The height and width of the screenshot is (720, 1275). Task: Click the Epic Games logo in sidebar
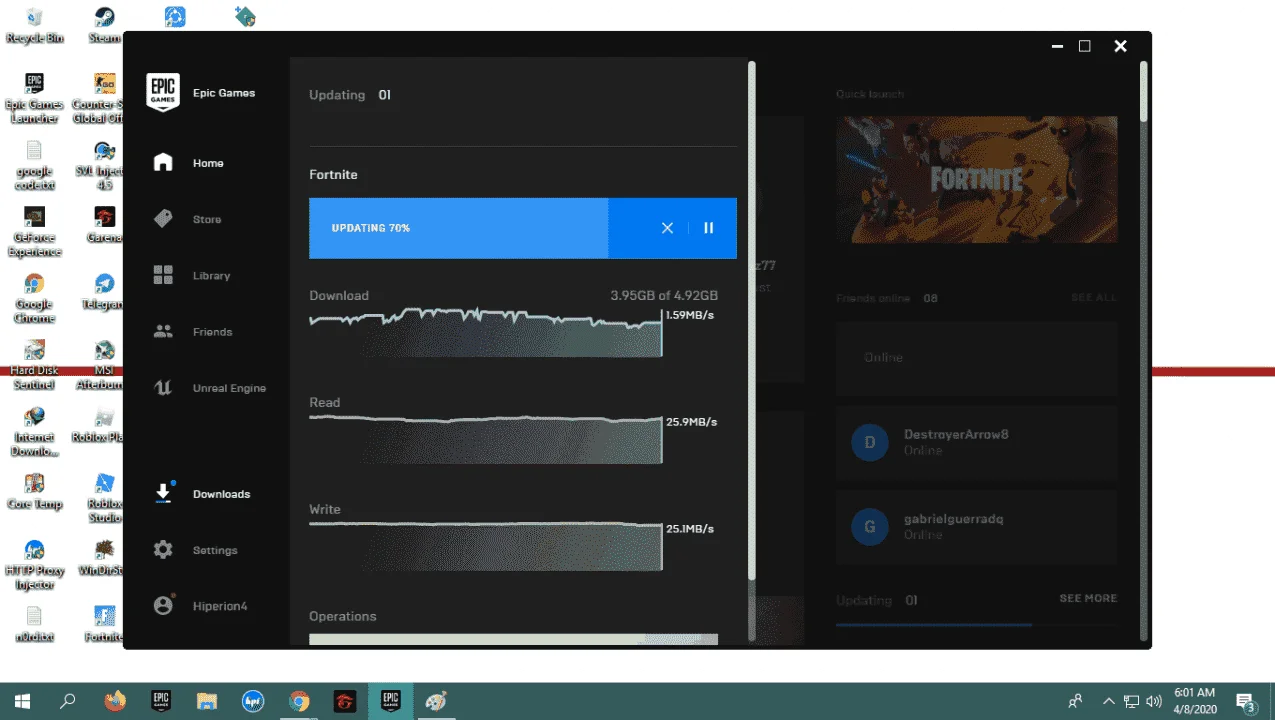click(x=163, y=92)
